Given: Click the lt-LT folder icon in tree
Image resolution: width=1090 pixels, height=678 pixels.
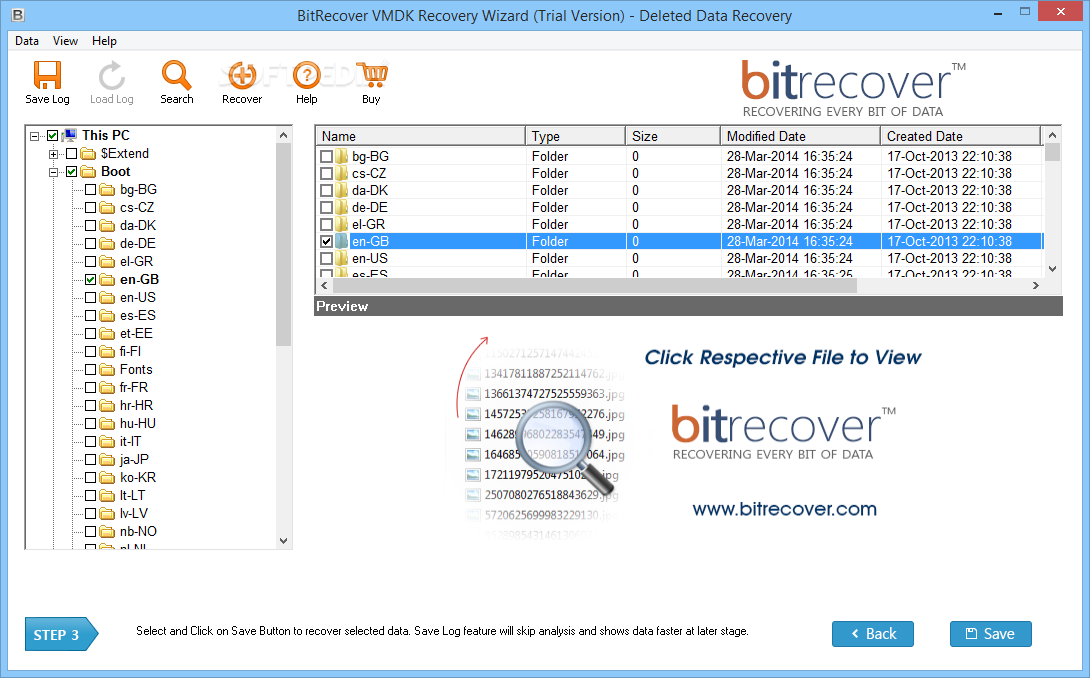Looking at the screenshot, I should click(107, 496).
